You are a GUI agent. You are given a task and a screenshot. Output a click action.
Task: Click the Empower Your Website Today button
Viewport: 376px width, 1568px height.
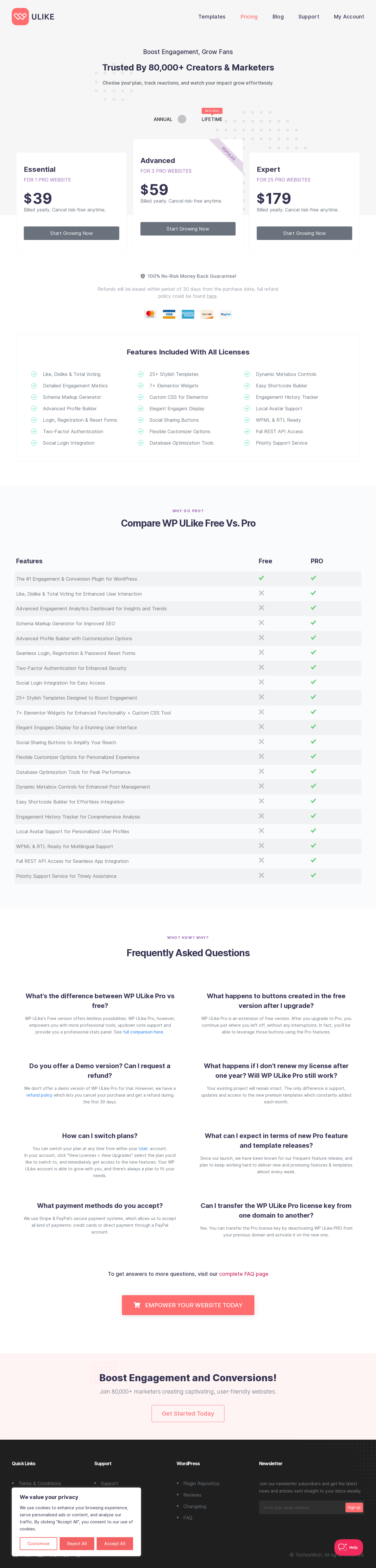click(x=188, y=1305)
